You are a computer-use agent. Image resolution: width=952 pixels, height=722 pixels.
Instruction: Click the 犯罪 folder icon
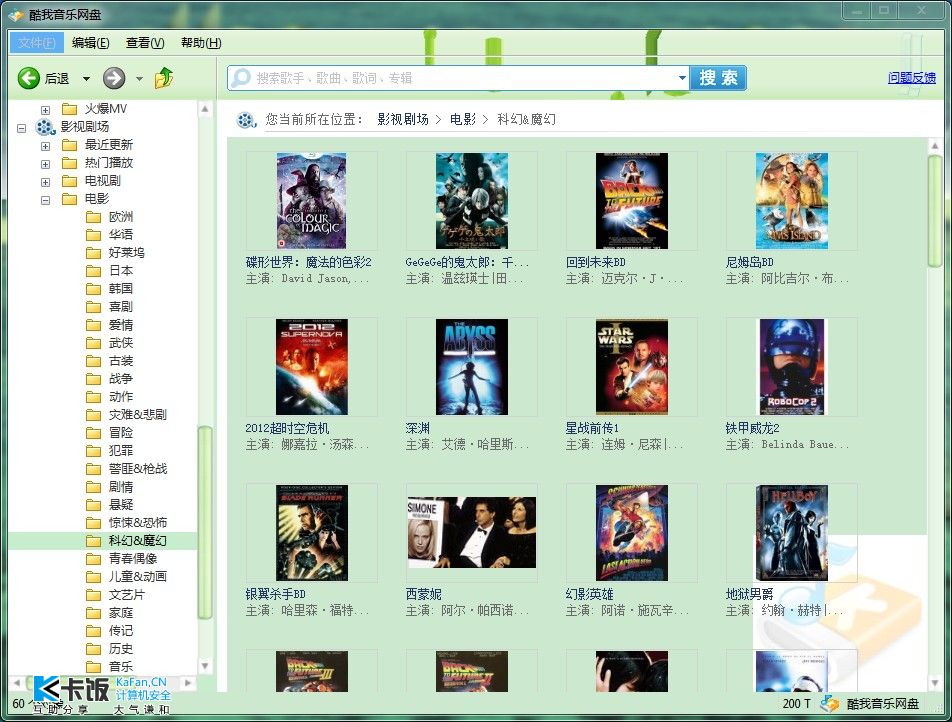[94, 451]
